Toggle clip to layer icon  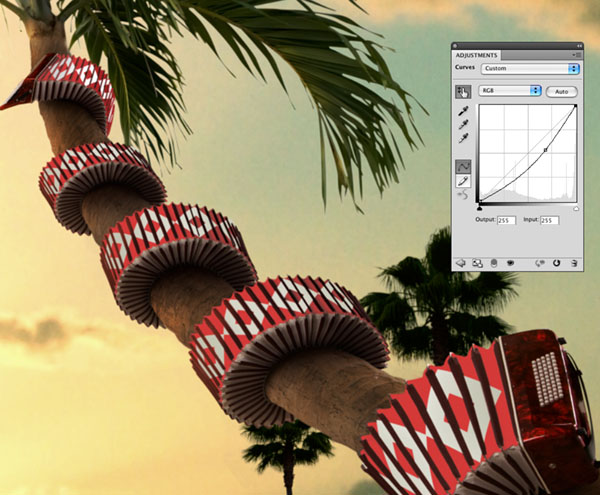tap(494, 263)
